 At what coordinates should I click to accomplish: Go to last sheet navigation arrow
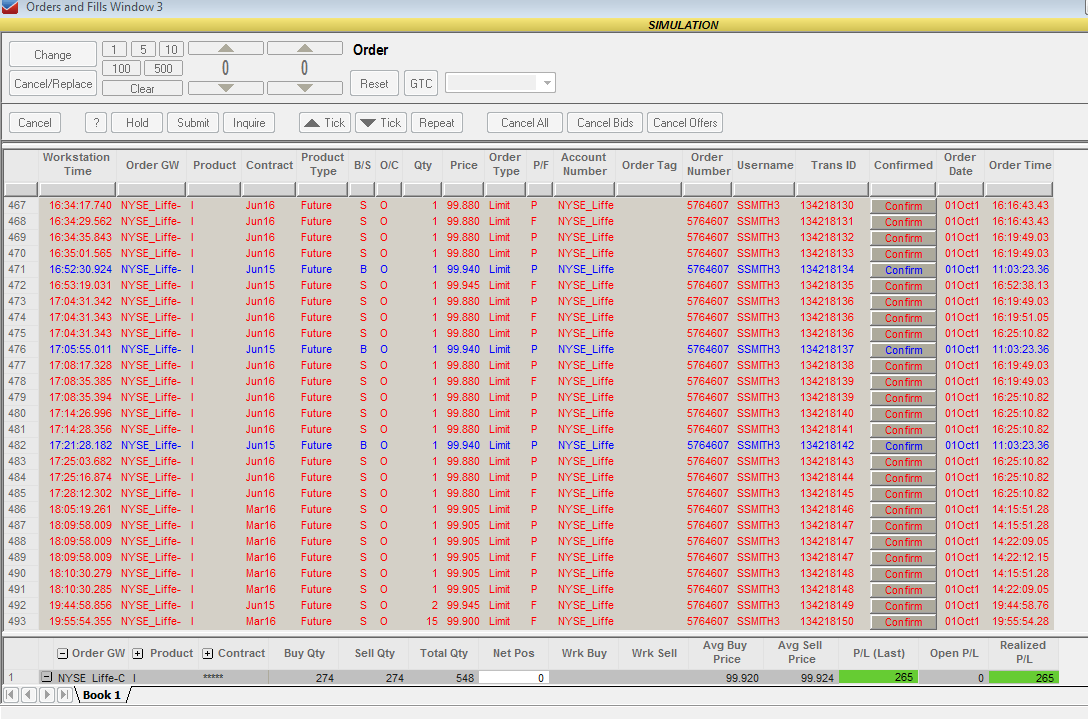point(64,695)
